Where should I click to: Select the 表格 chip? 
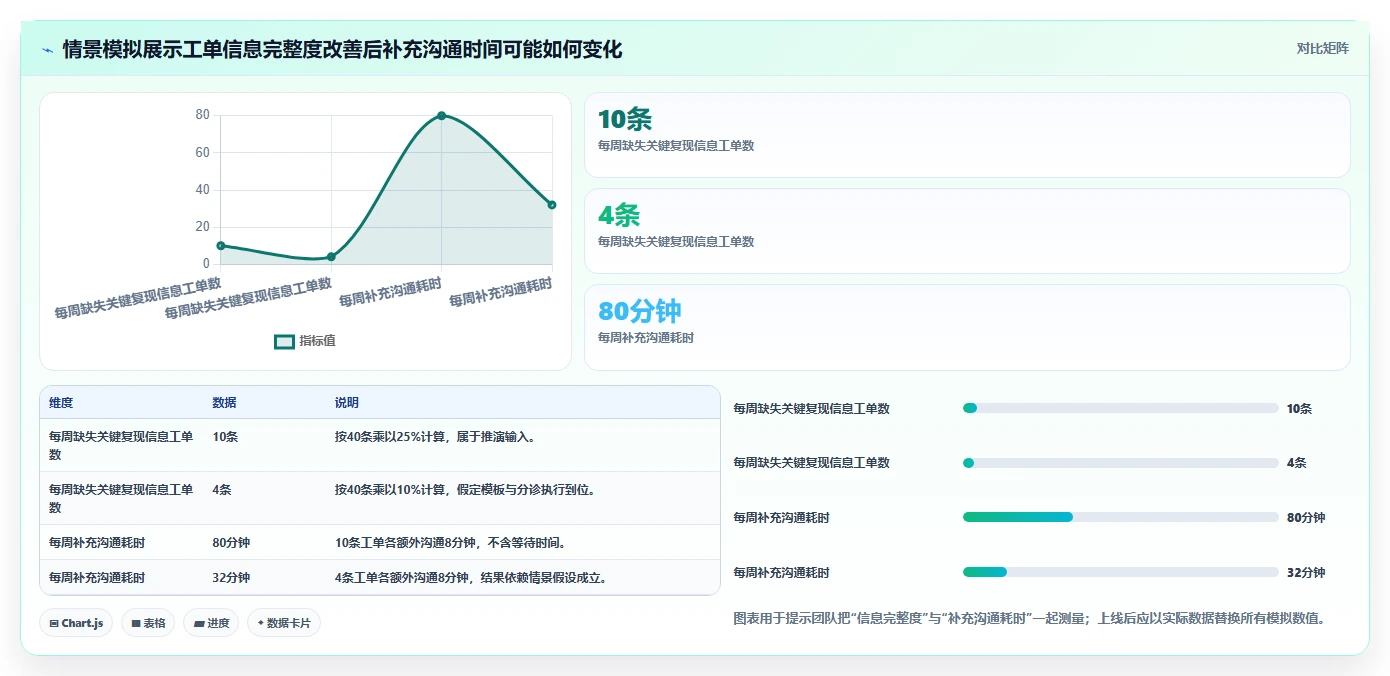(x=148, y=623)
